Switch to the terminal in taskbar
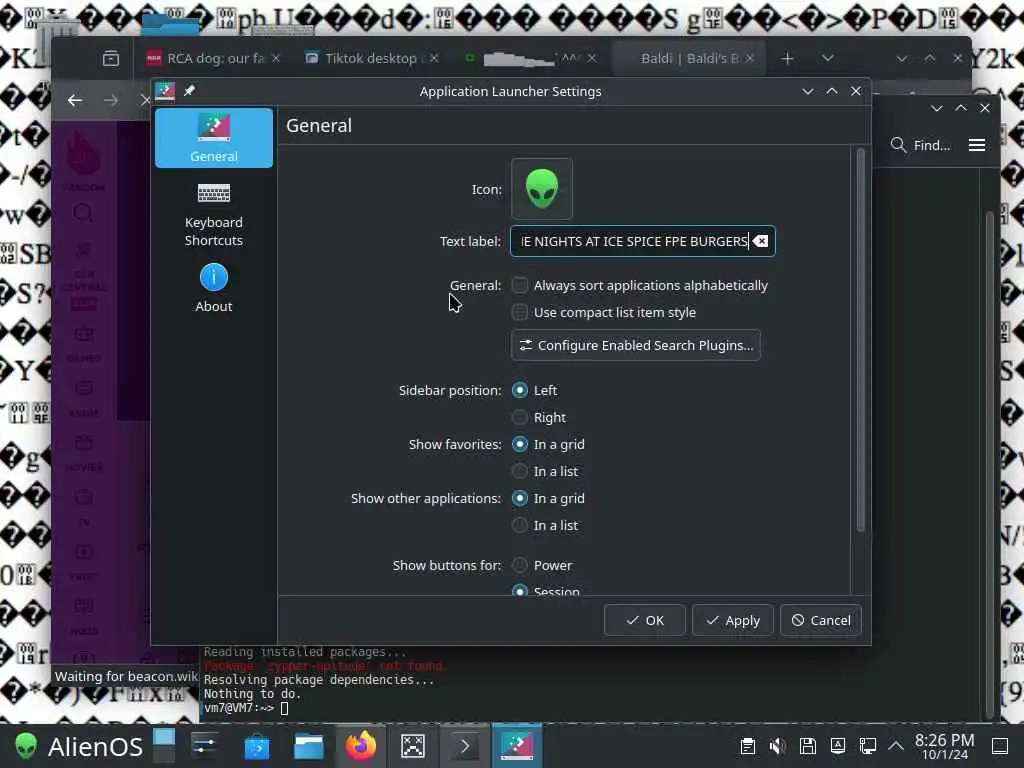1024x768 pixels. tap(465, 746)
